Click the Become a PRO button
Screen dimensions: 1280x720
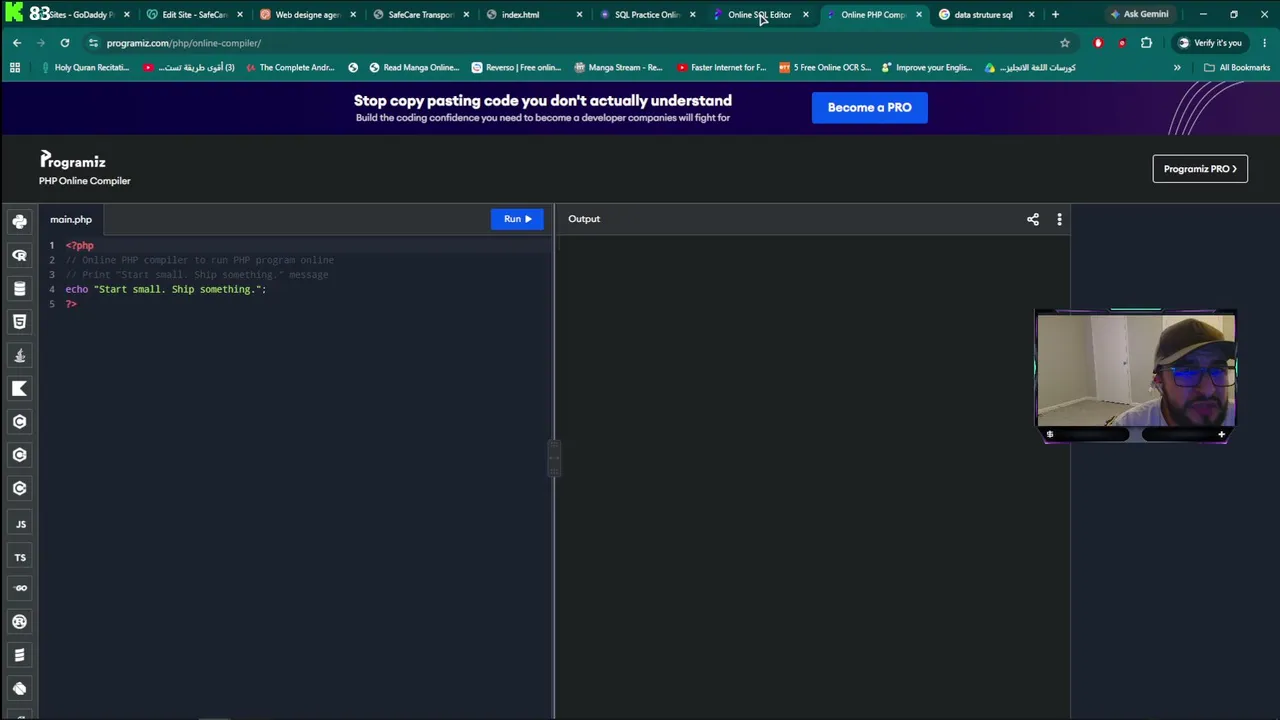869,107
